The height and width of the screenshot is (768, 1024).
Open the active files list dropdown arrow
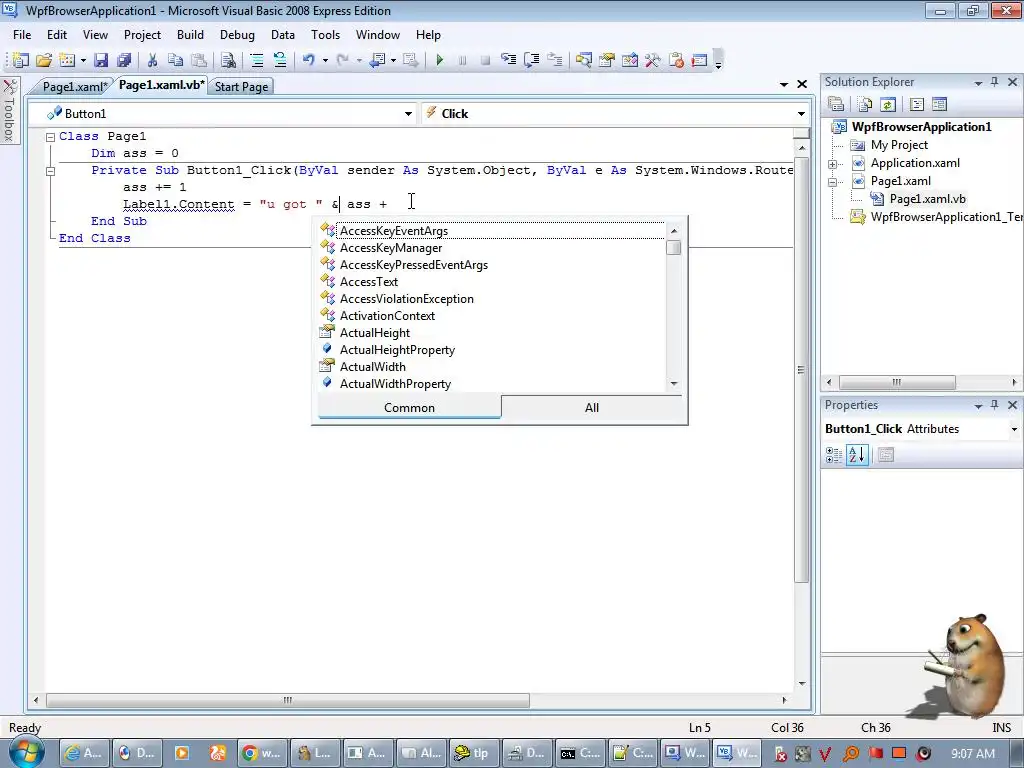tap(784, 84)
